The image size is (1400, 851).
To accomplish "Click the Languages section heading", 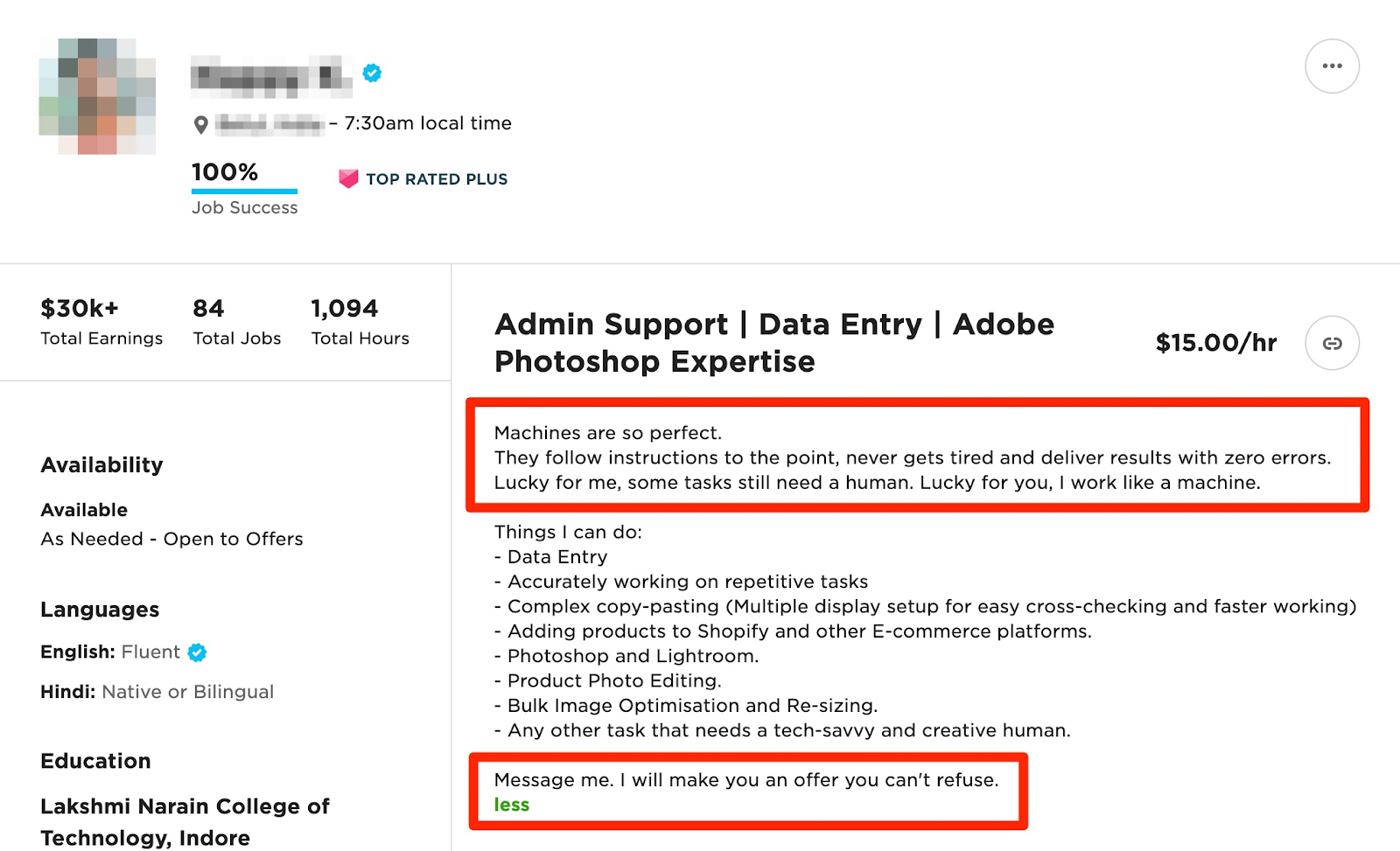I will point(100,610).
